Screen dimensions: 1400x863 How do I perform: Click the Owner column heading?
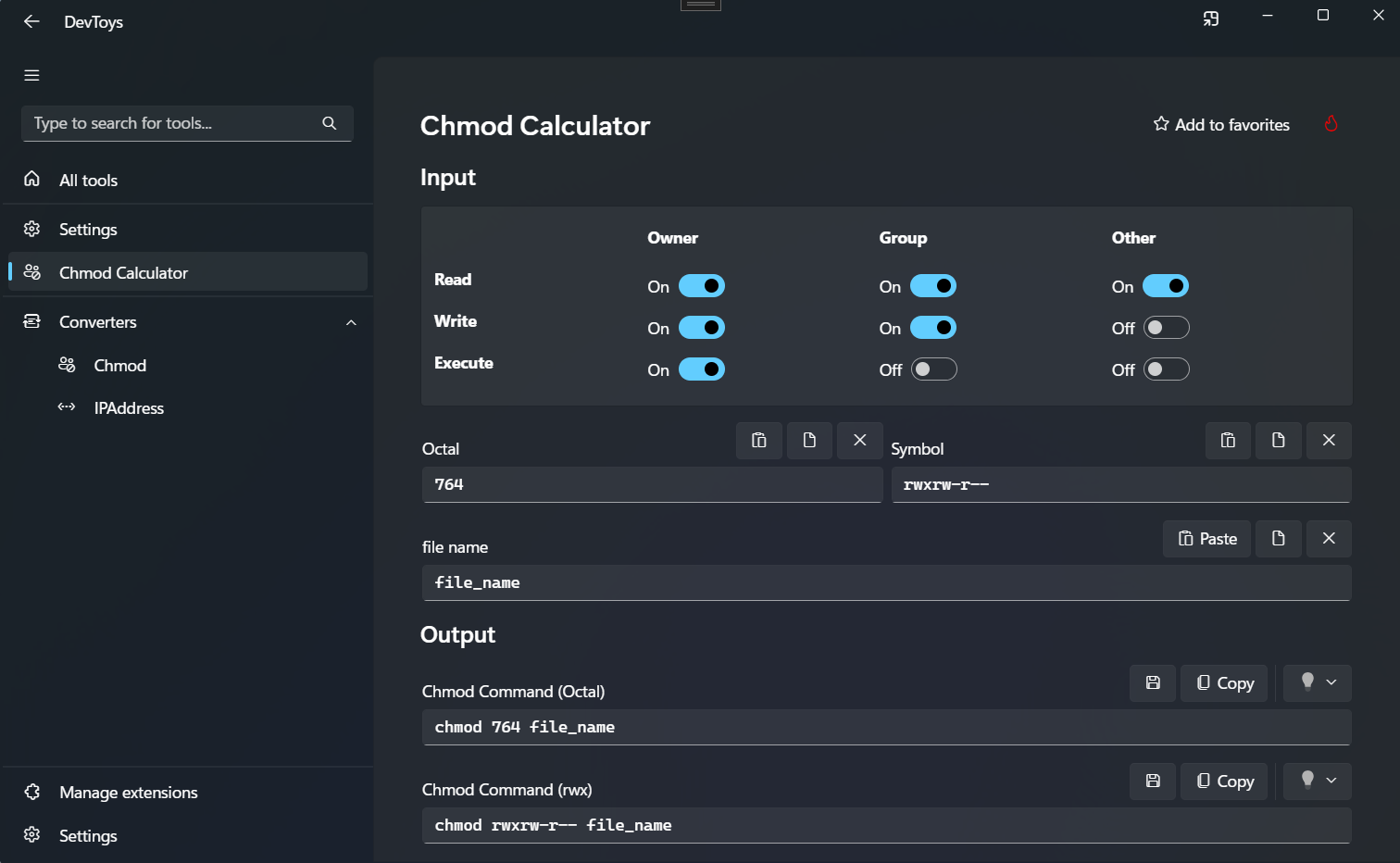tap(673, 238)
